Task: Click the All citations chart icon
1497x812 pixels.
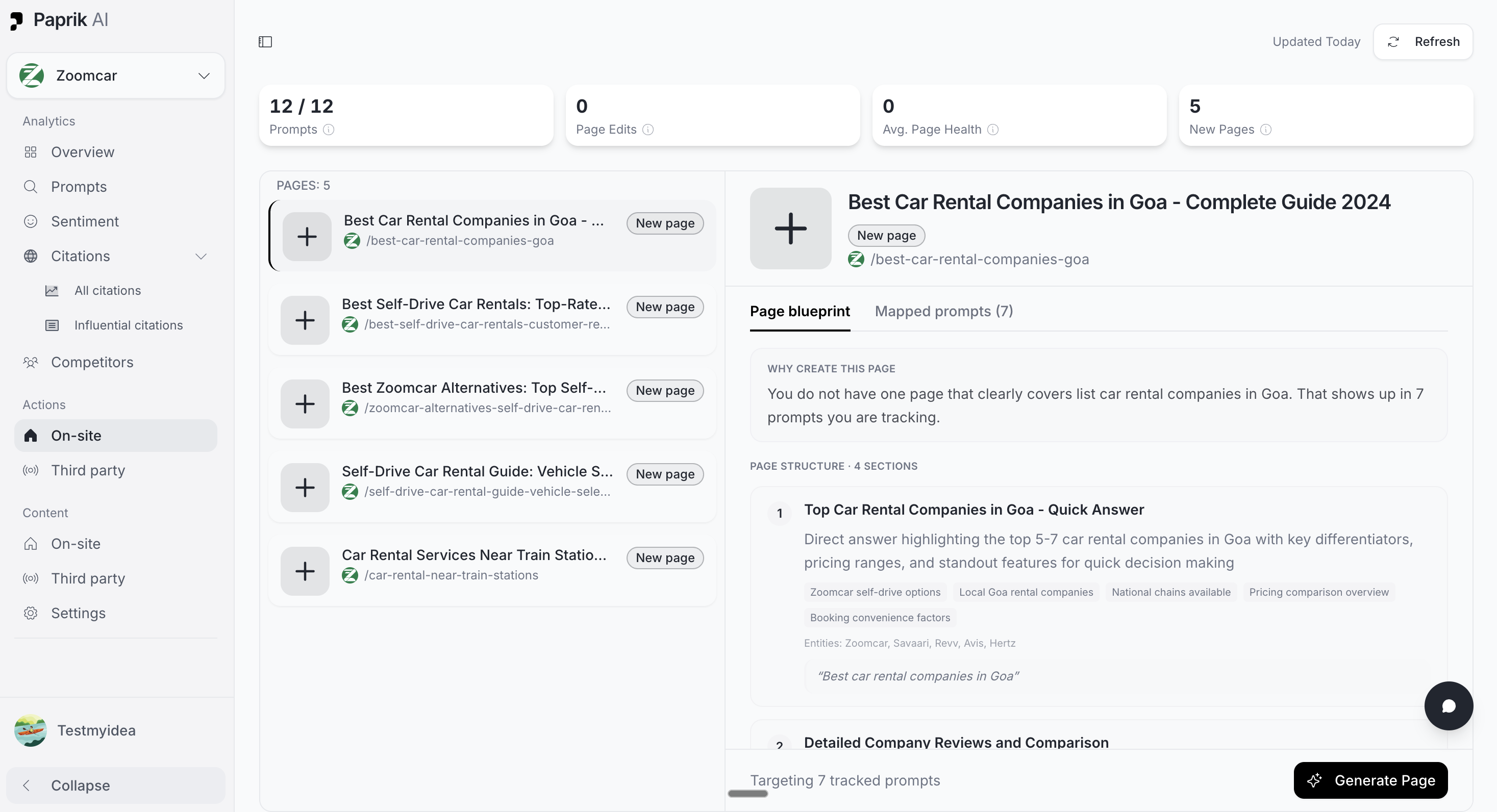Action: coord(53,291)
